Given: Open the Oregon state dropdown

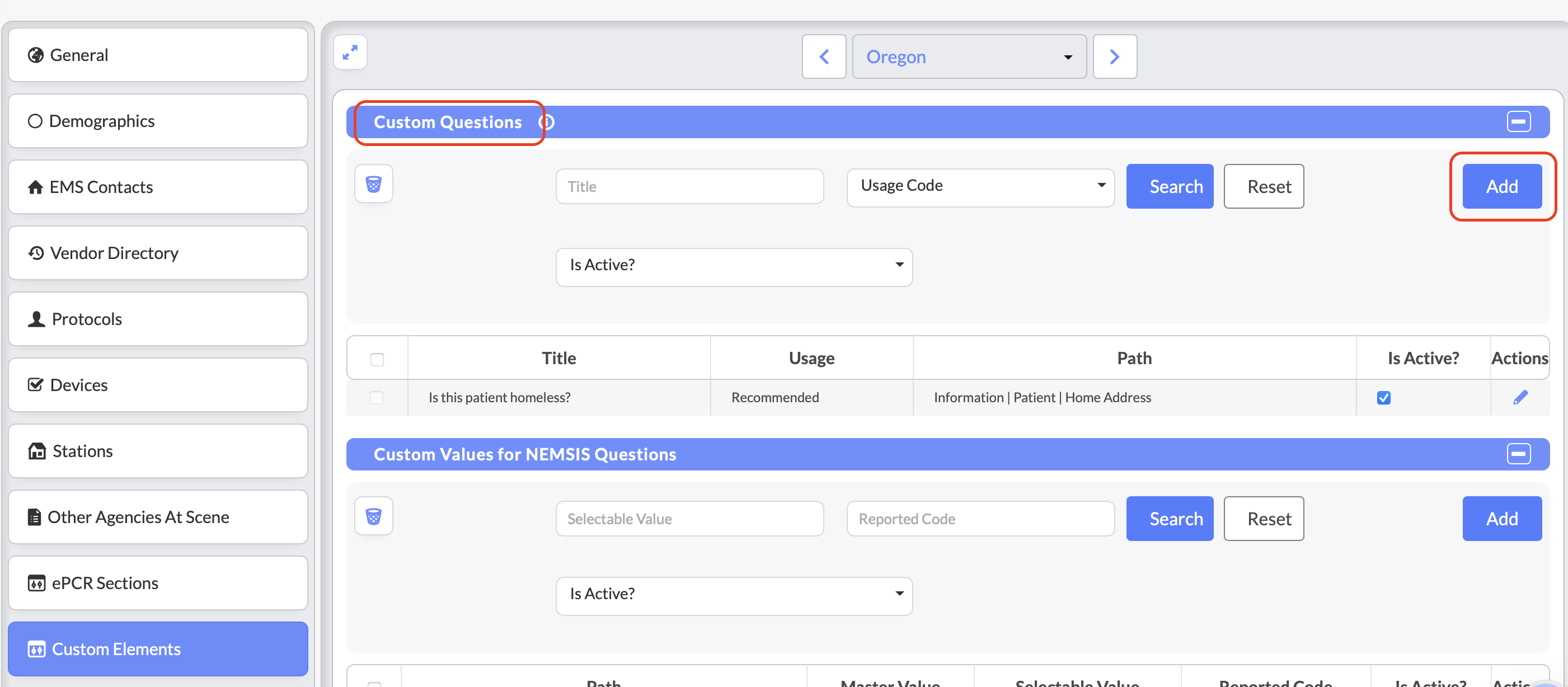Looking at the screenshot, I should coord(969,57).
